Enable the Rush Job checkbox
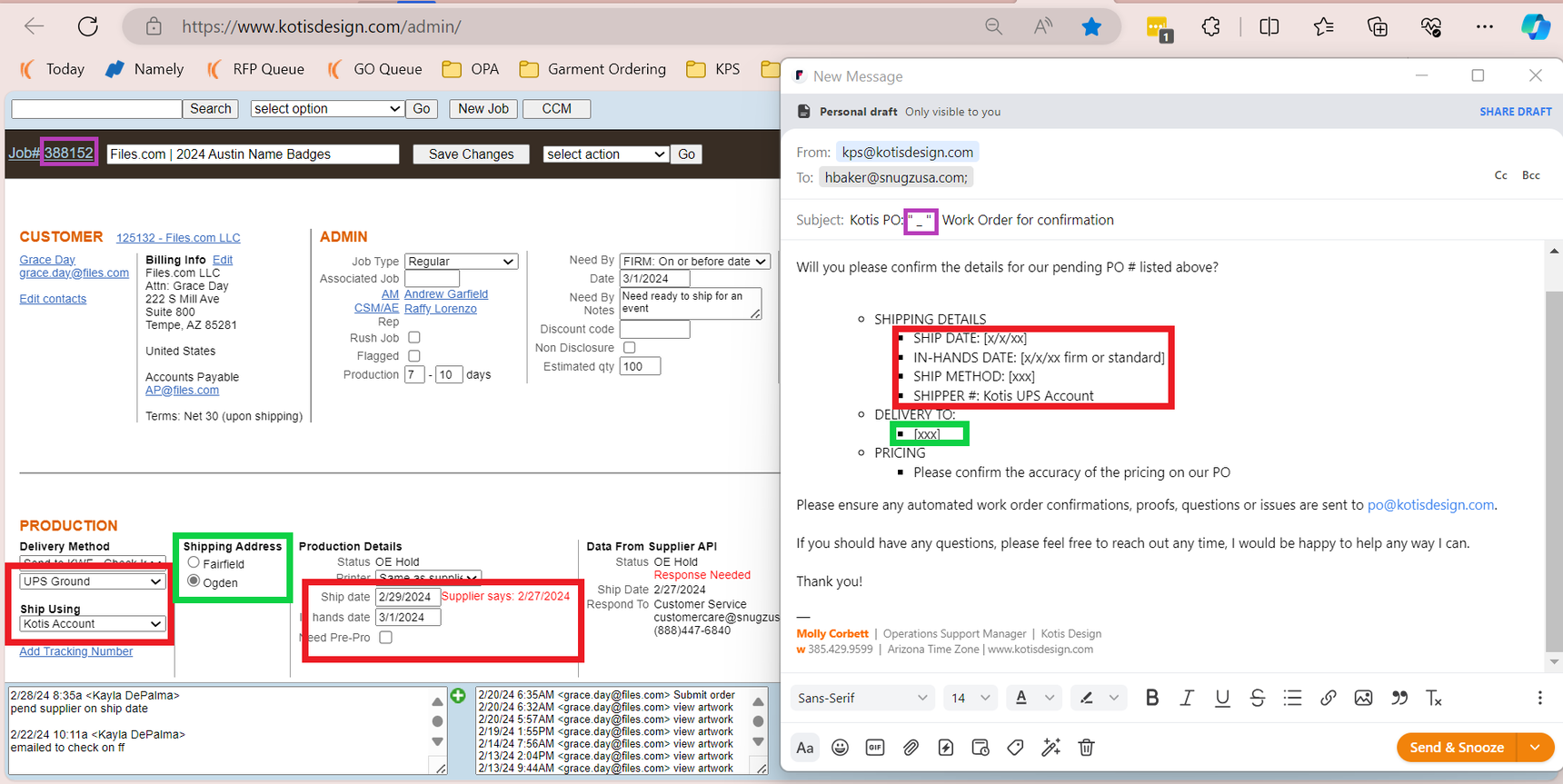 pos(414,338)
